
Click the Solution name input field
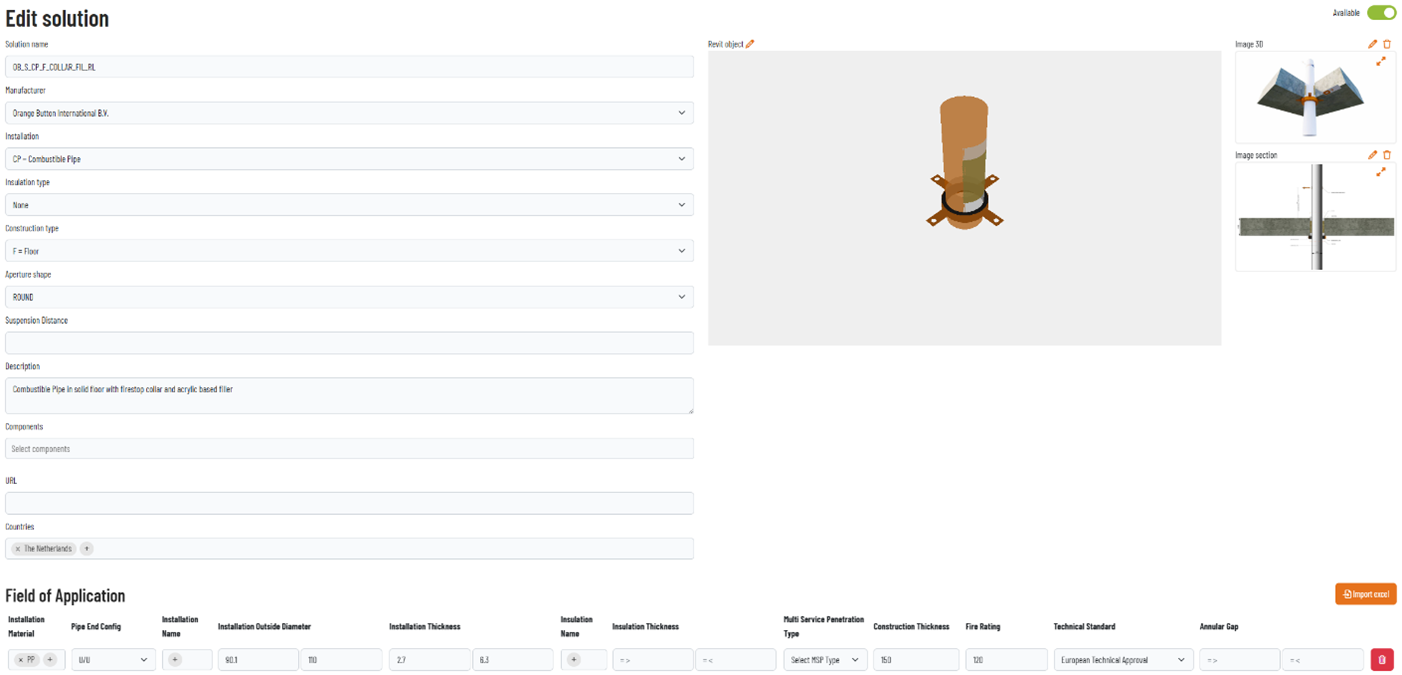tap(349, 67)
